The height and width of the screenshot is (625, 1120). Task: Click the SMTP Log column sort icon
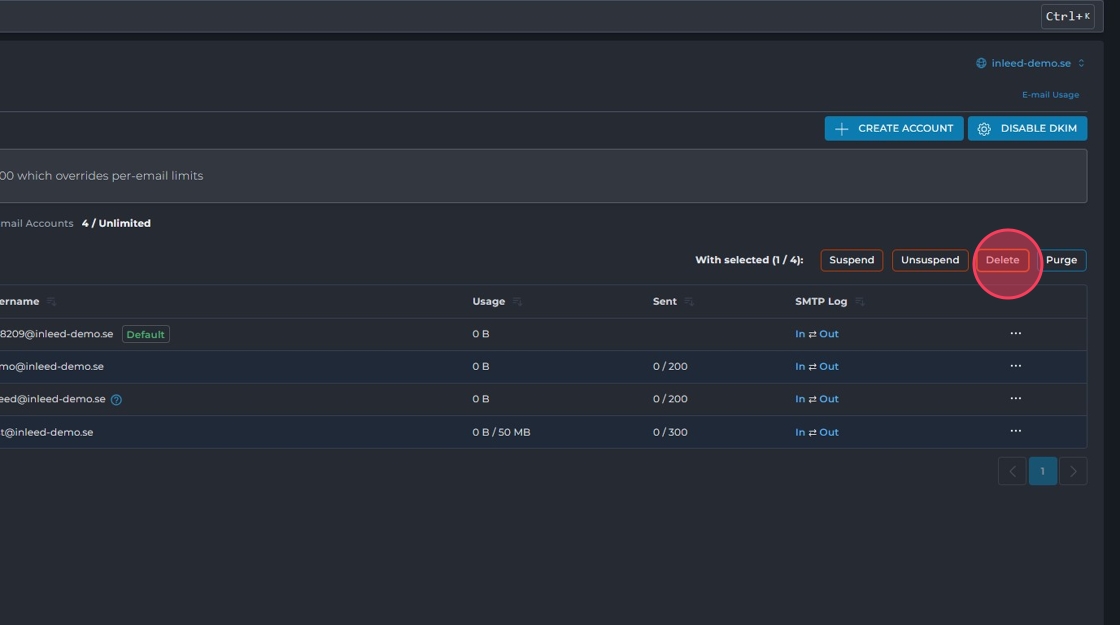coord(860,302)
